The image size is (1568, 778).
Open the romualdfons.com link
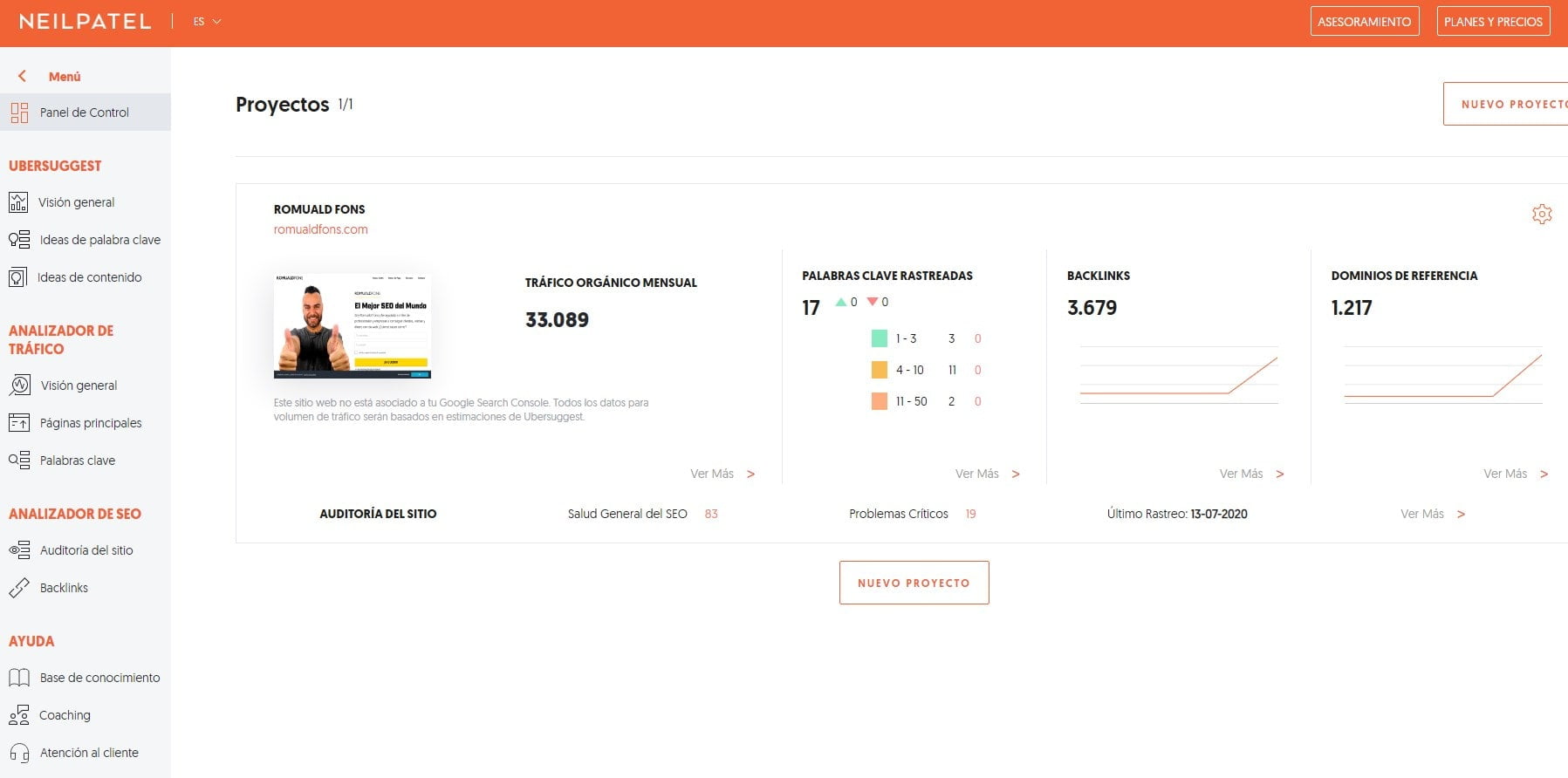(320, 229)
